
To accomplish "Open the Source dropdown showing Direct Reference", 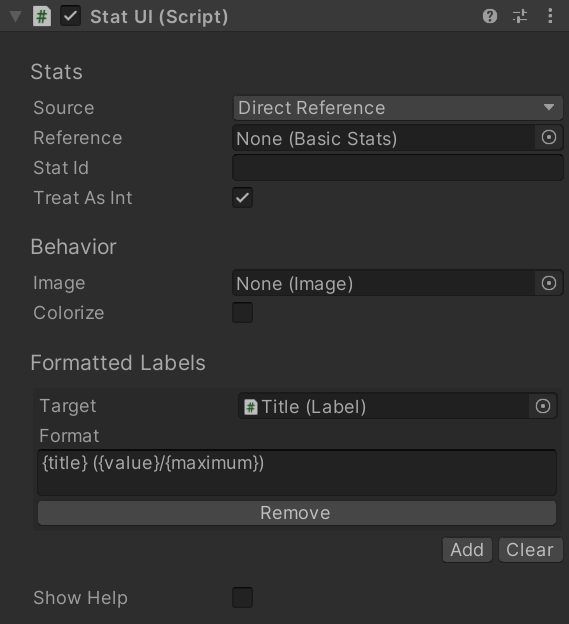I will 398,108.
